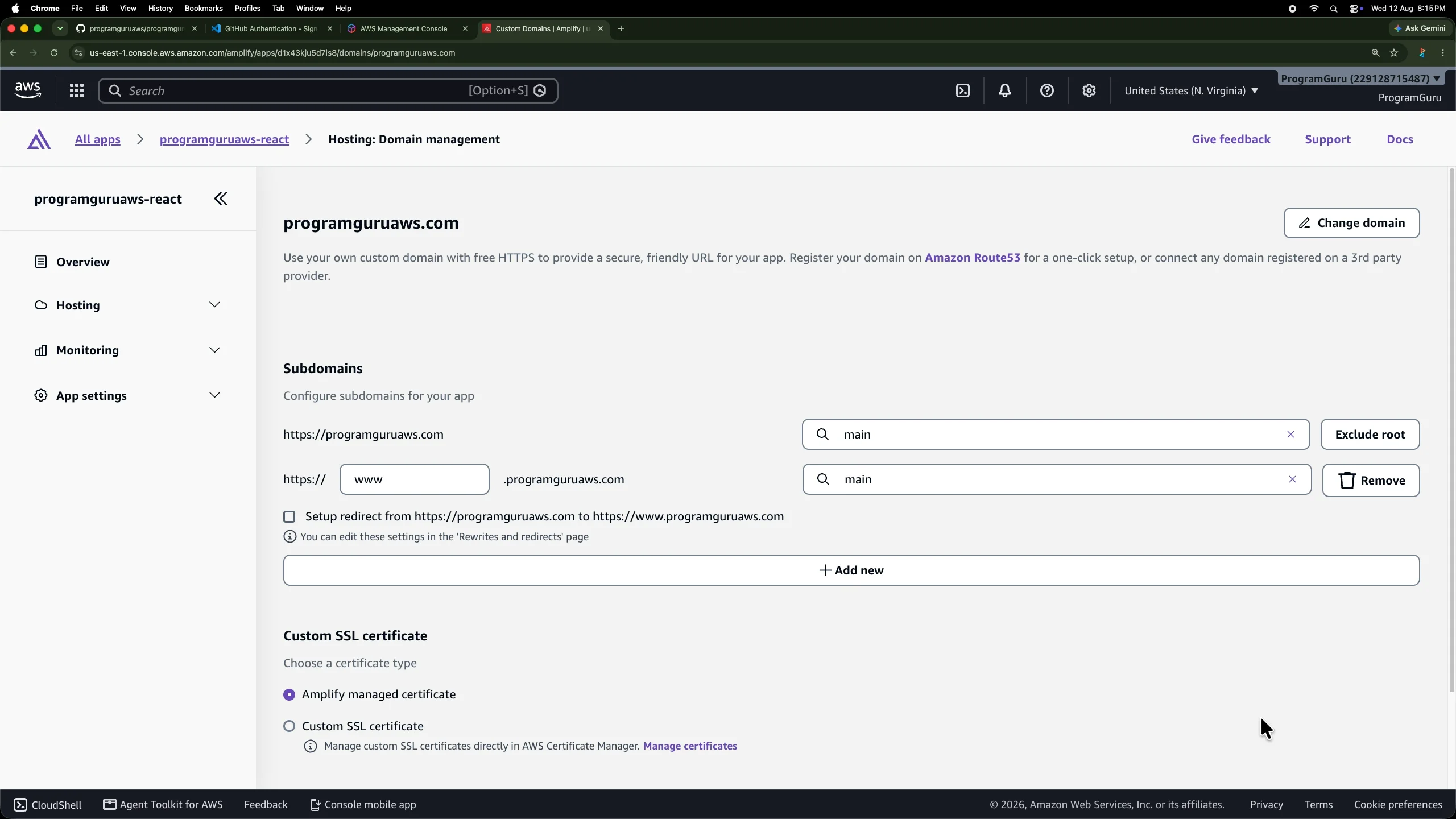The image size is (1456, 819).
Task: Clear the www subdomain main branch field
Action: (1292, 479)
